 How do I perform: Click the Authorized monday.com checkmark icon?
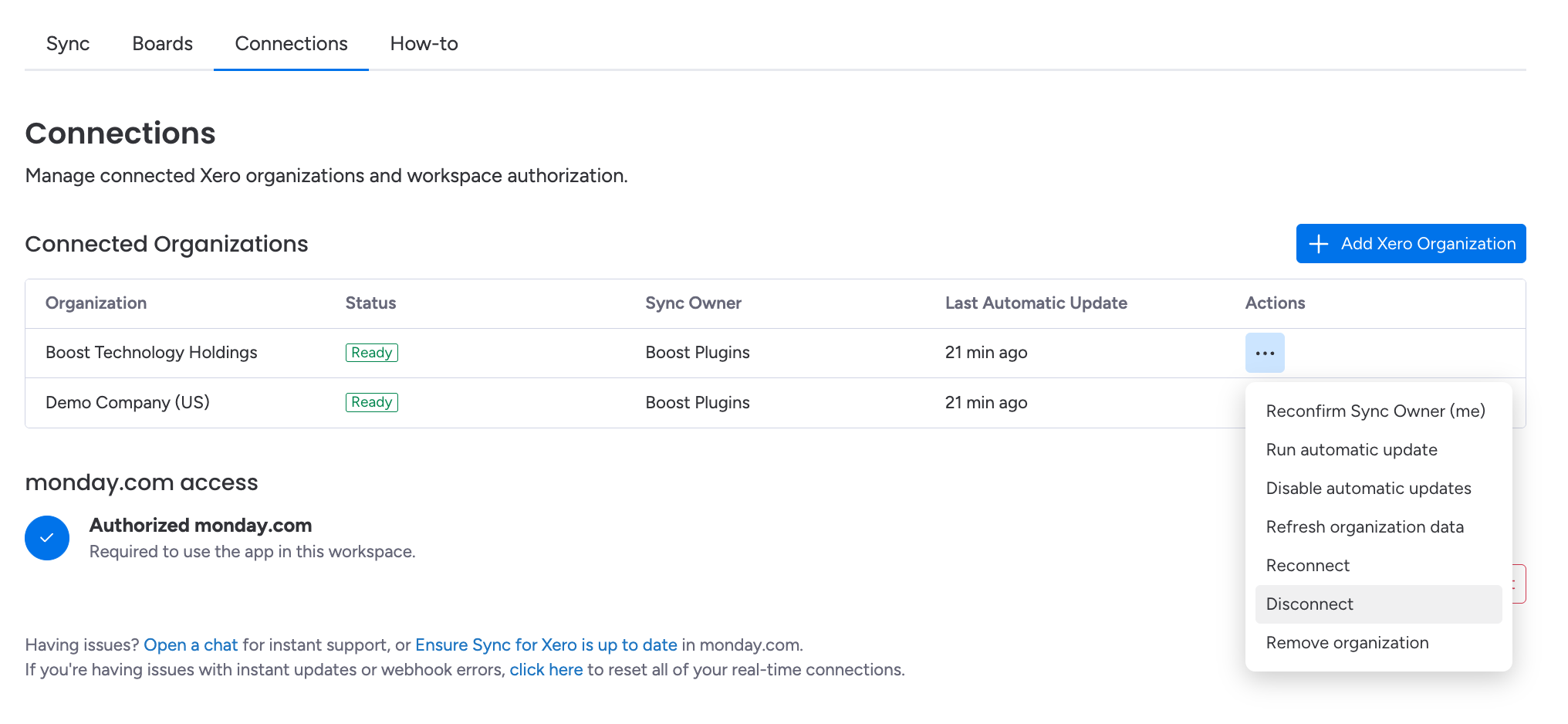(x=47, y=538)
